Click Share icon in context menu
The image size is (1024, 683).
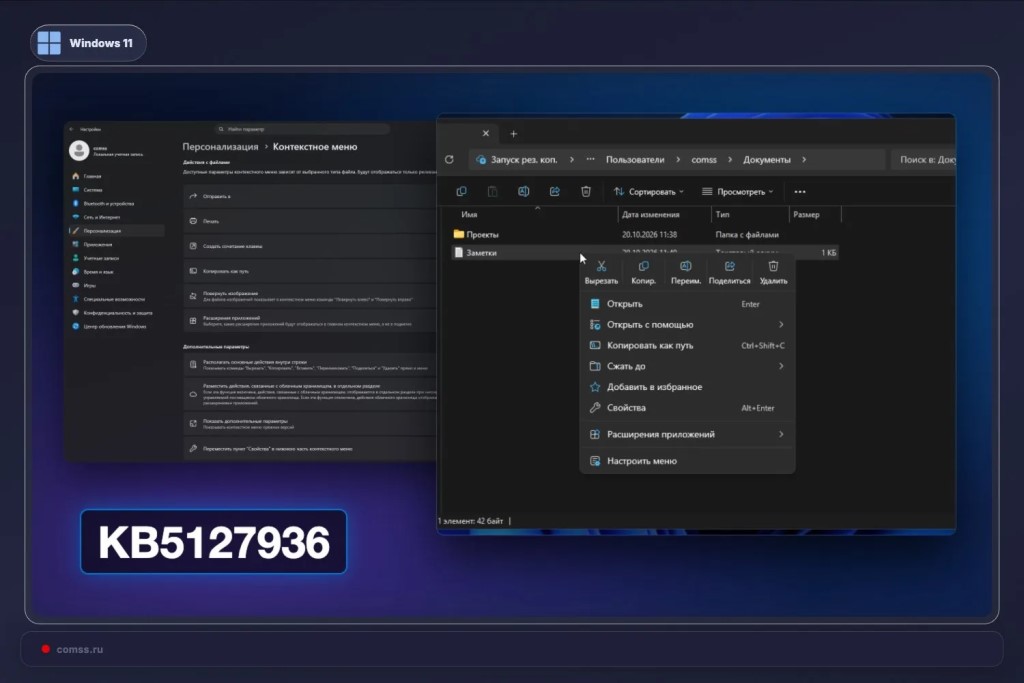[x=729, y=266]
